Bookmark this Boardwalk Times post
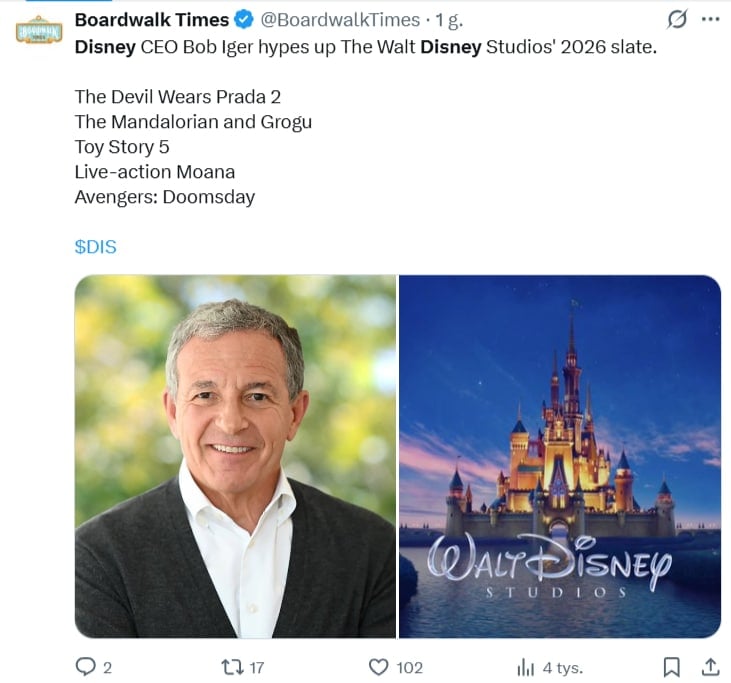Screen dimensions: 731x683 671,667
